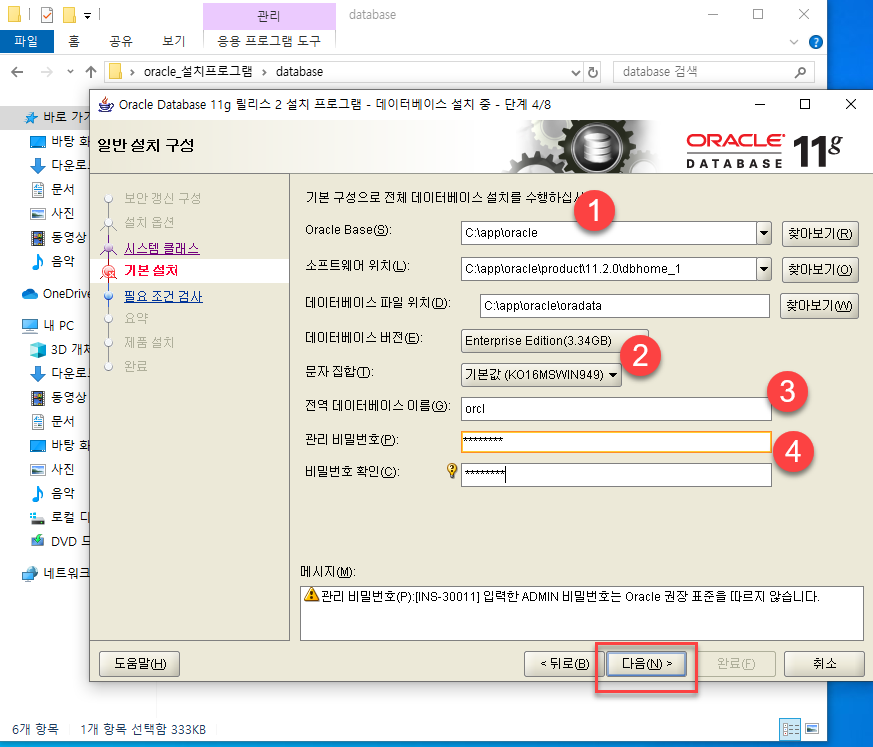Open 응용 프로그램 도구 tab
The image size is (873, 747).
point(269,41)
